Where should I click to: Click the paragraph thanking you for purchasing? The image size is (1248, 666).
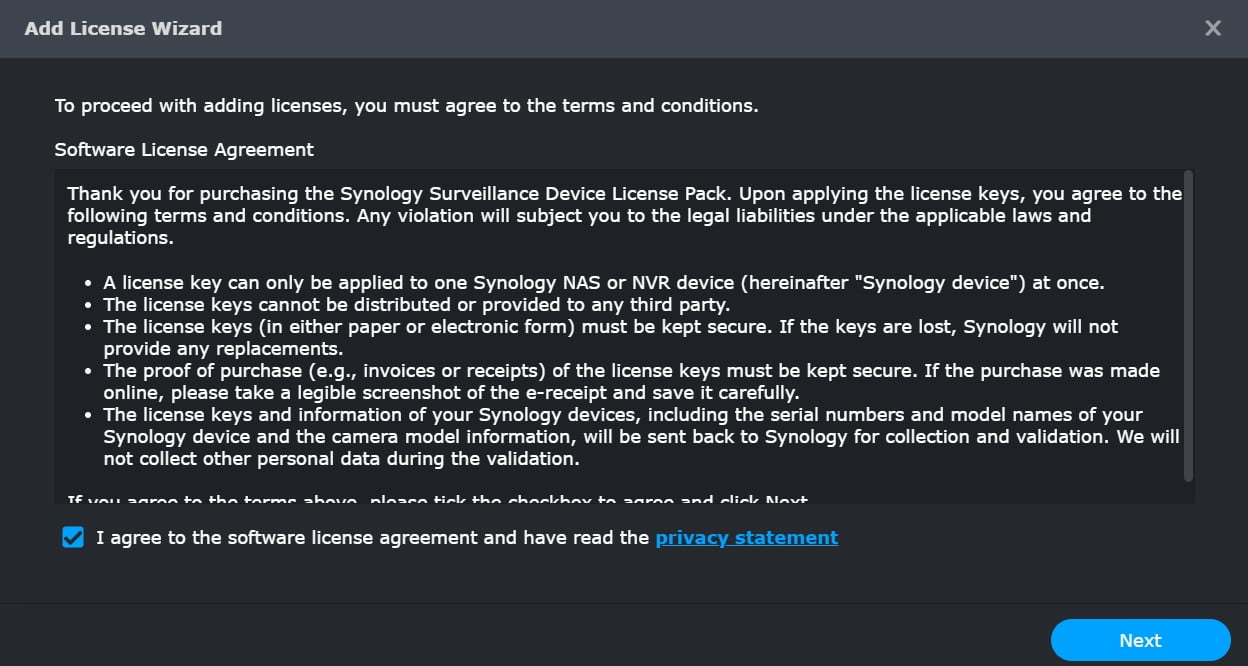point(620,215)
